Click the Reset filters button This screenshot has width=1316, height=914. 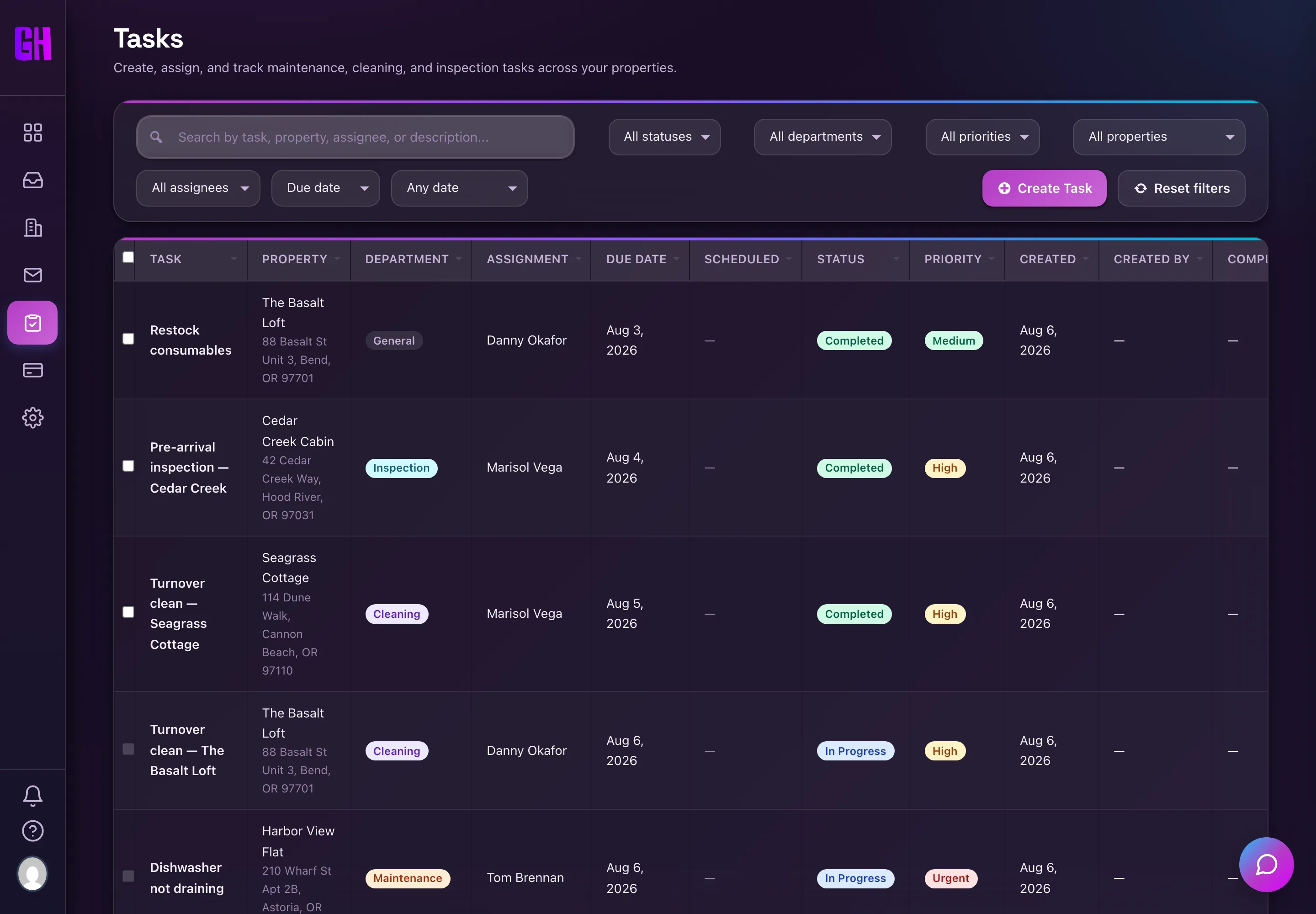[x=1181, y=188]
